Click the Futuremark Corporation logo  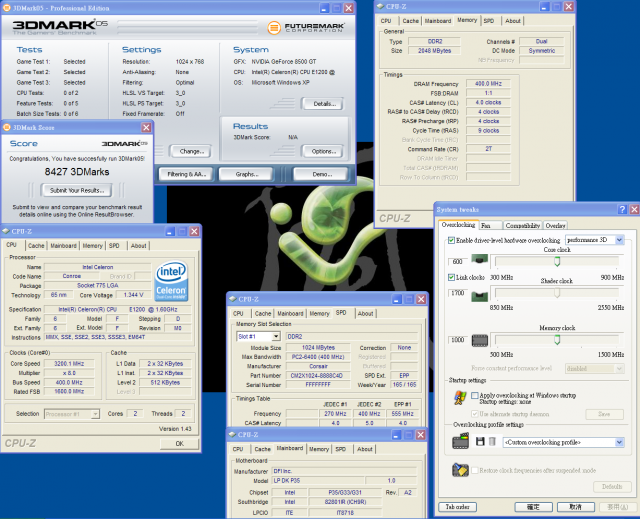click(x=306, y=28)
